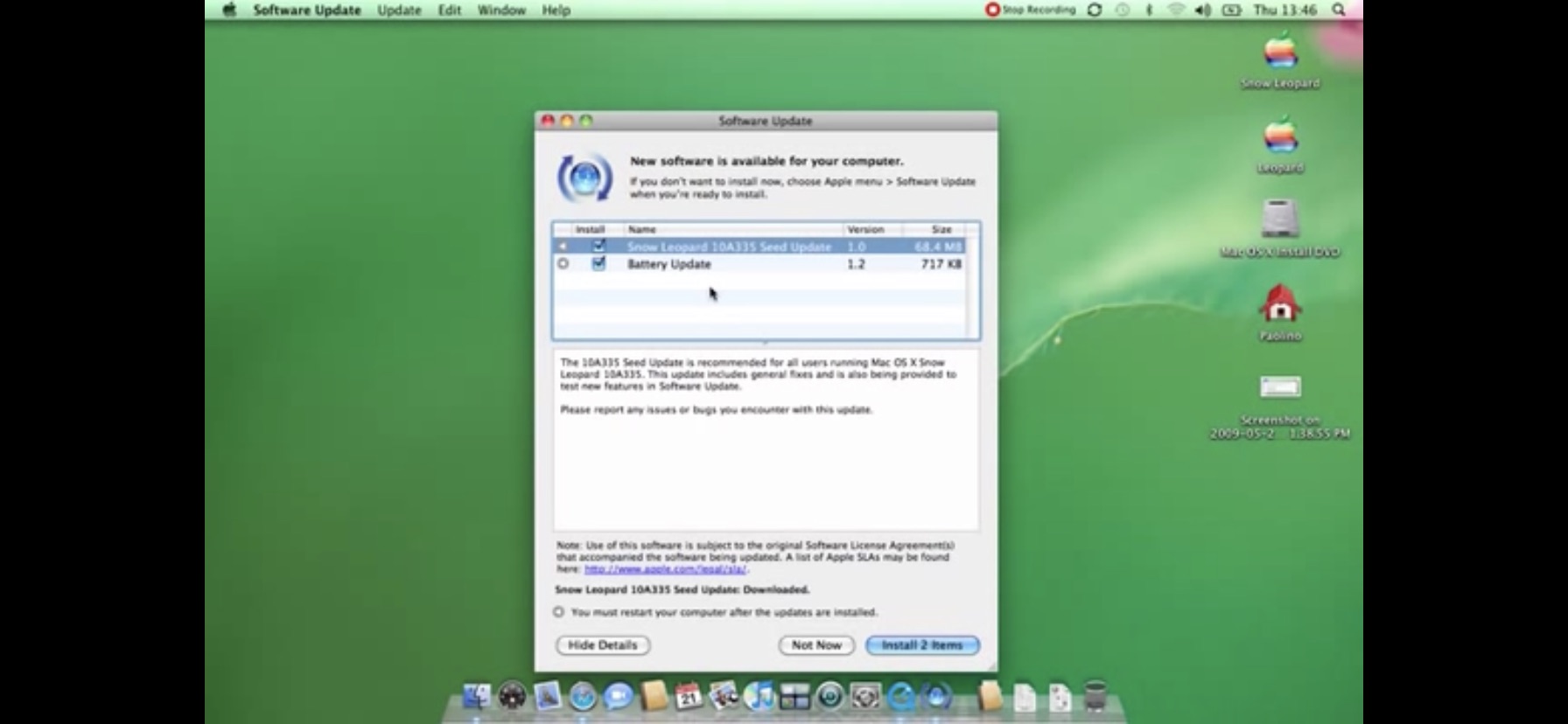Open Mail from the Dock
Screen dimensions: 1568x724
[x=547, y=697]
